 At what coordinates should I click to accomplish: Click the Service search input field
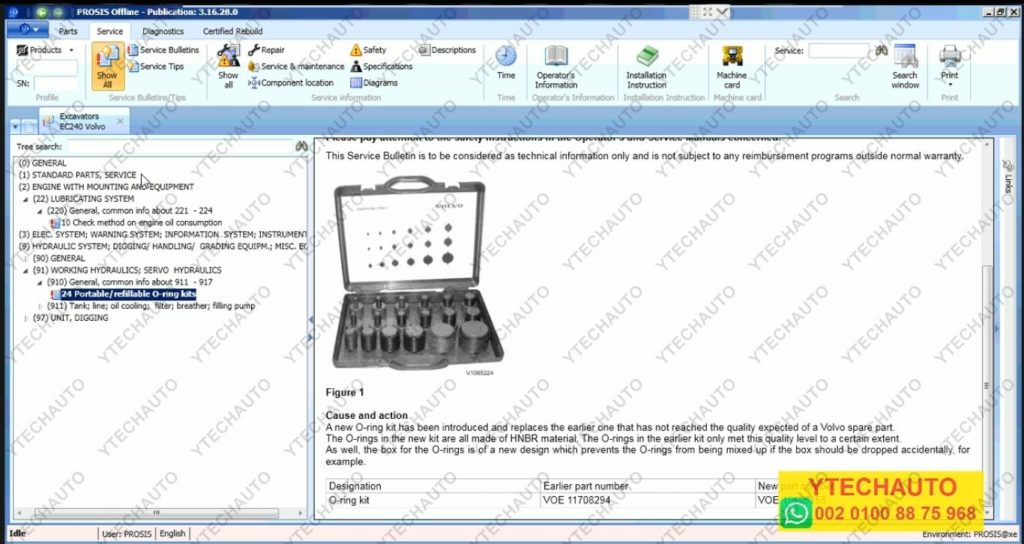(839, 50)
